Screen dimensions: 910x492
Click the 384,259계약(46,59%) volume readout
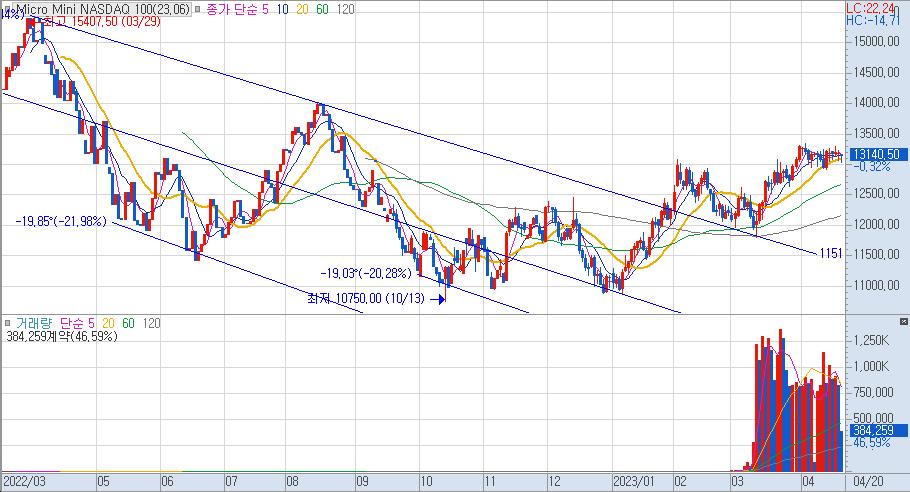tap(62, 336)
